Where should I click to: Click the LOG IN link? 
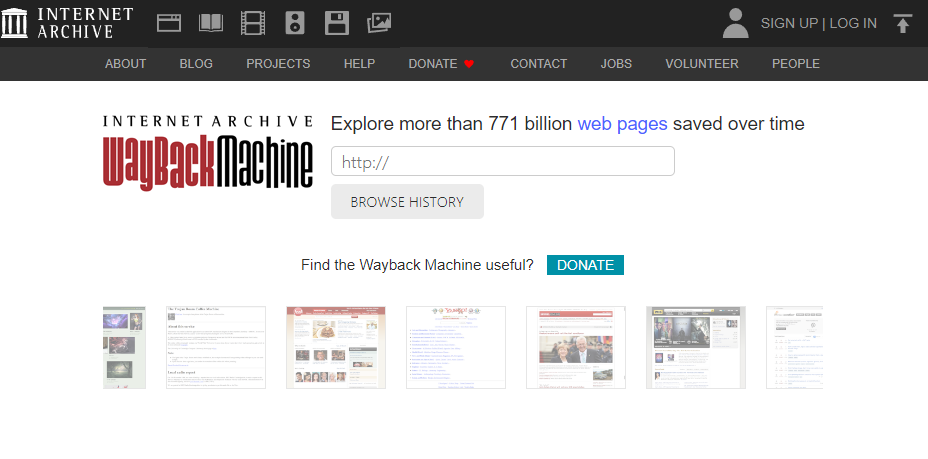pyautogui.click(x=853, y=23)
